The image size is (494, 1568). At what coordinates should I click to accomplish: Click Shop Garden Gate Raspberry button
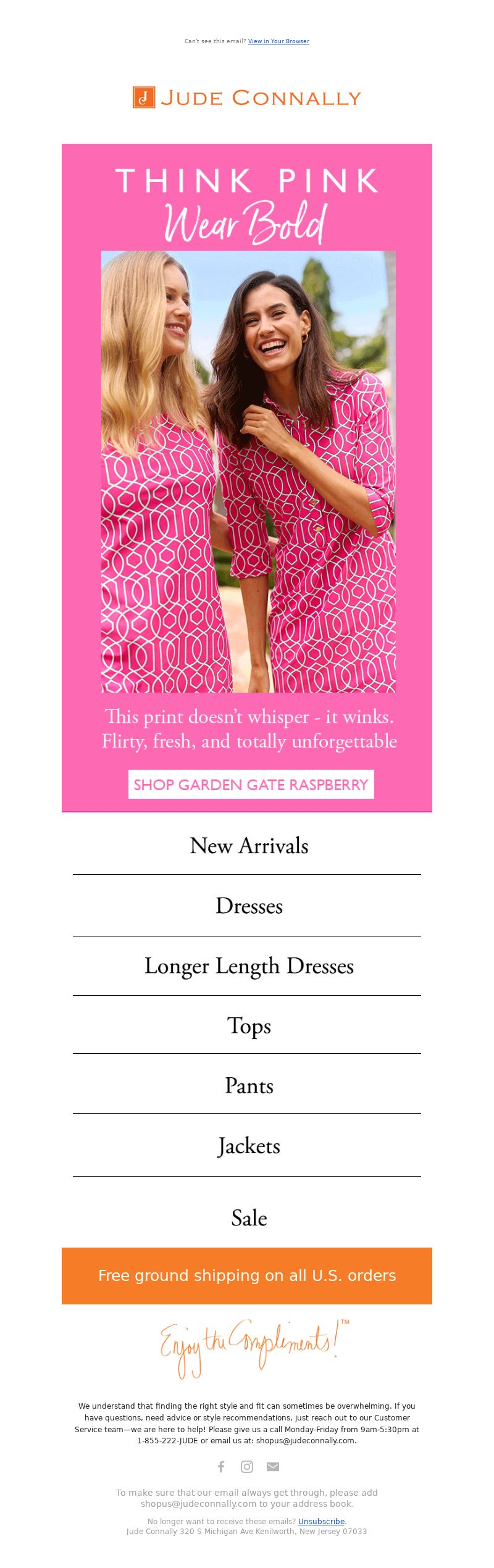(251, 784)
